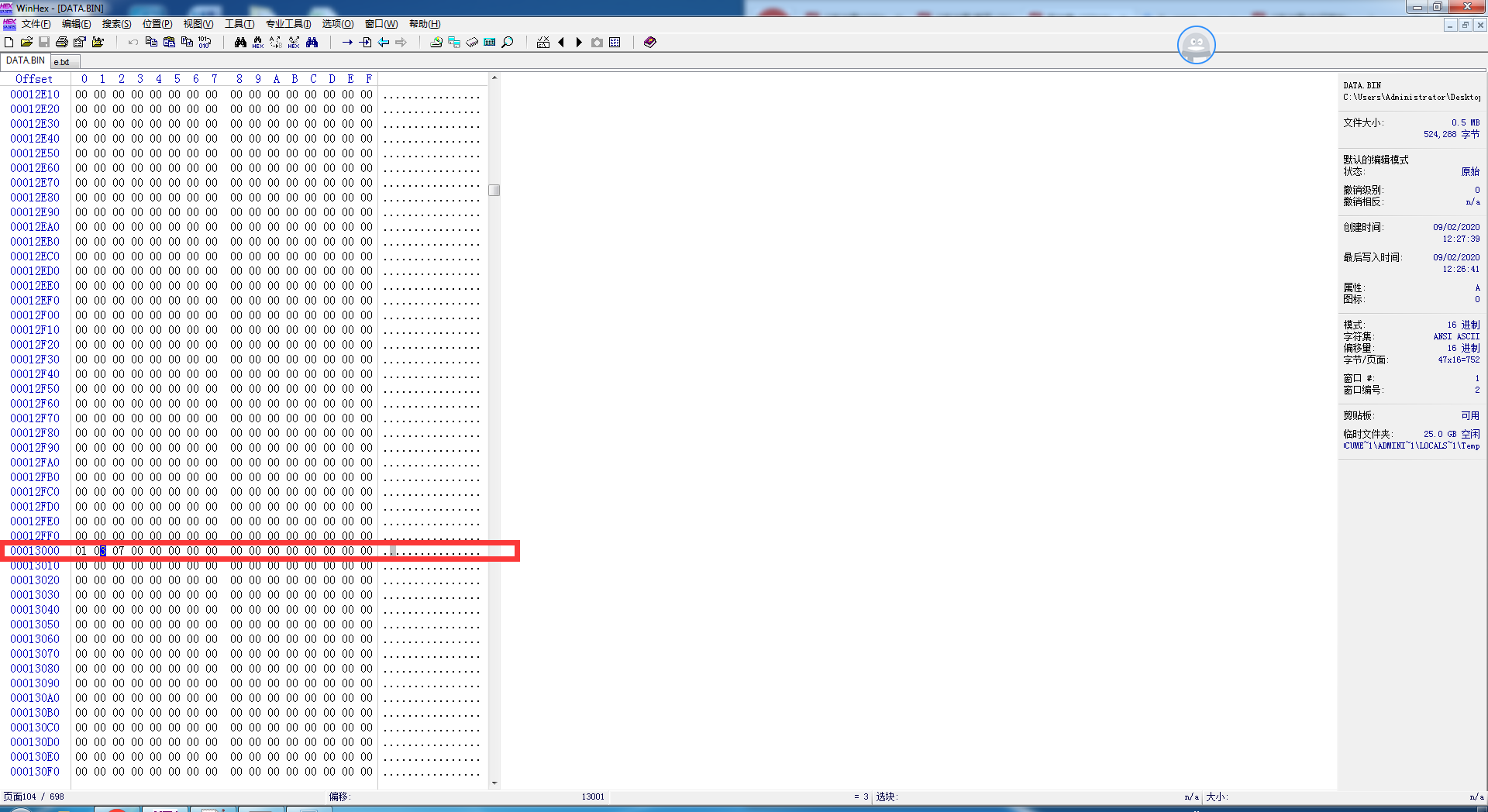The width and height of the screenshot is (1488, 812).
Task: Click the Open RAM memory chip icon
Action: pyautogui.click(x=472, y=43)
